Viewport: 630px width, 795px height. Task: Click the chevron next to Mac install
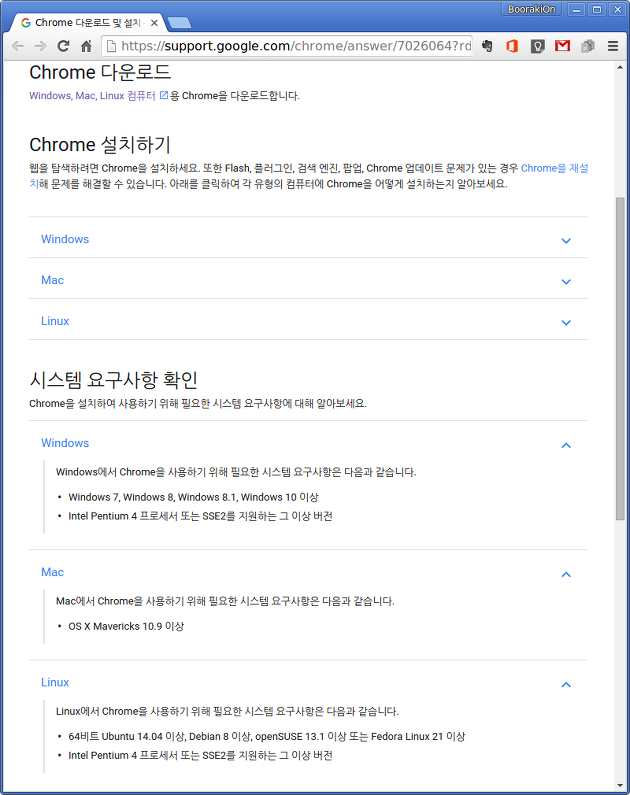566,282
